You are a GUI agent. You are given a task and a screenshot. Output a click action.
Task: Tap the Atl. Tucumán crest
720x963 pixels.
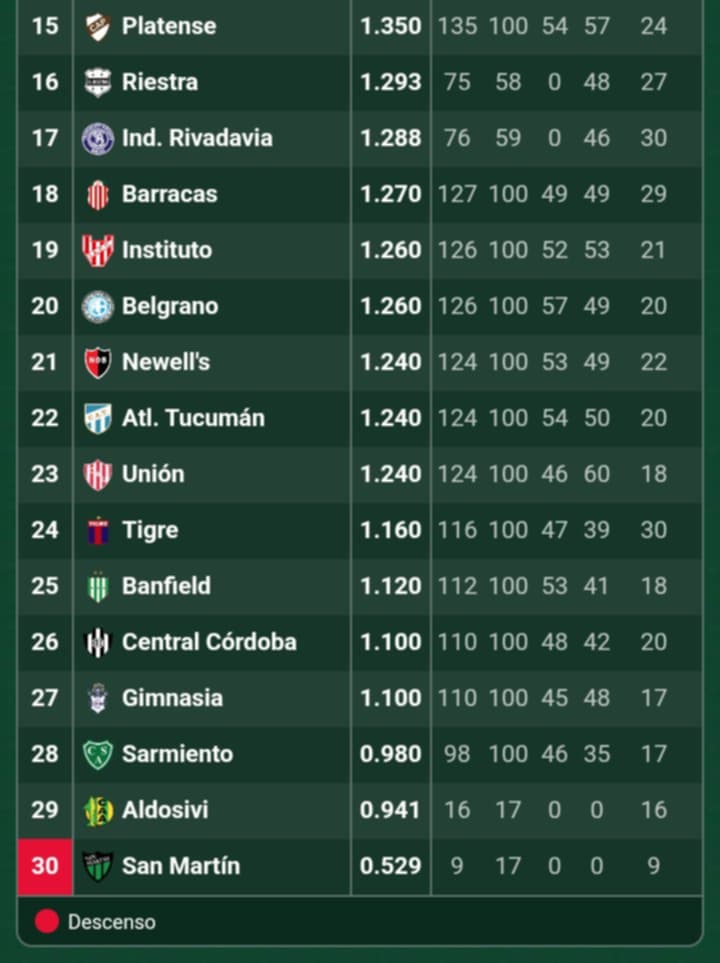(x=97, y=418)
